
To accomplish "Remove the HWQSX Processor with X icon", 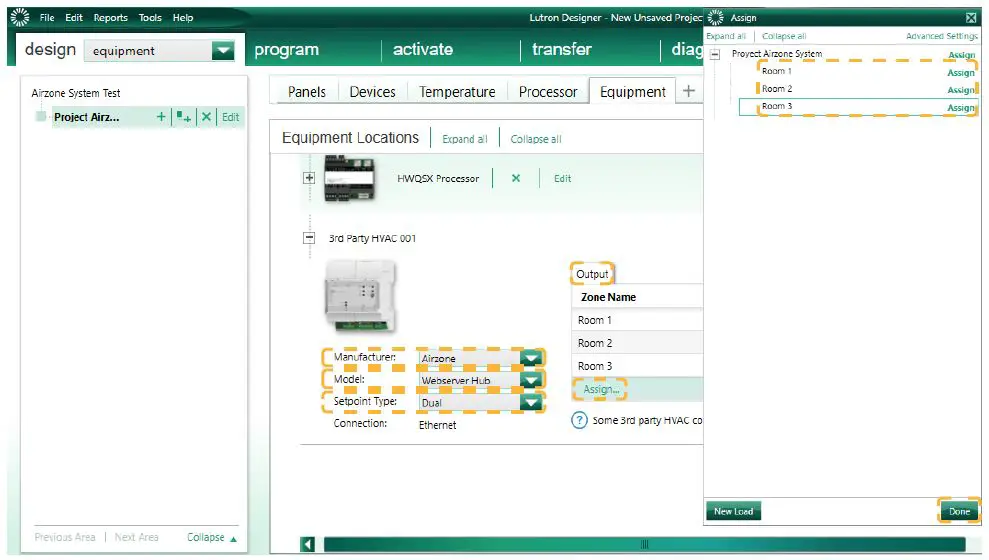I will pyautogui.click(x=516, y=178).
